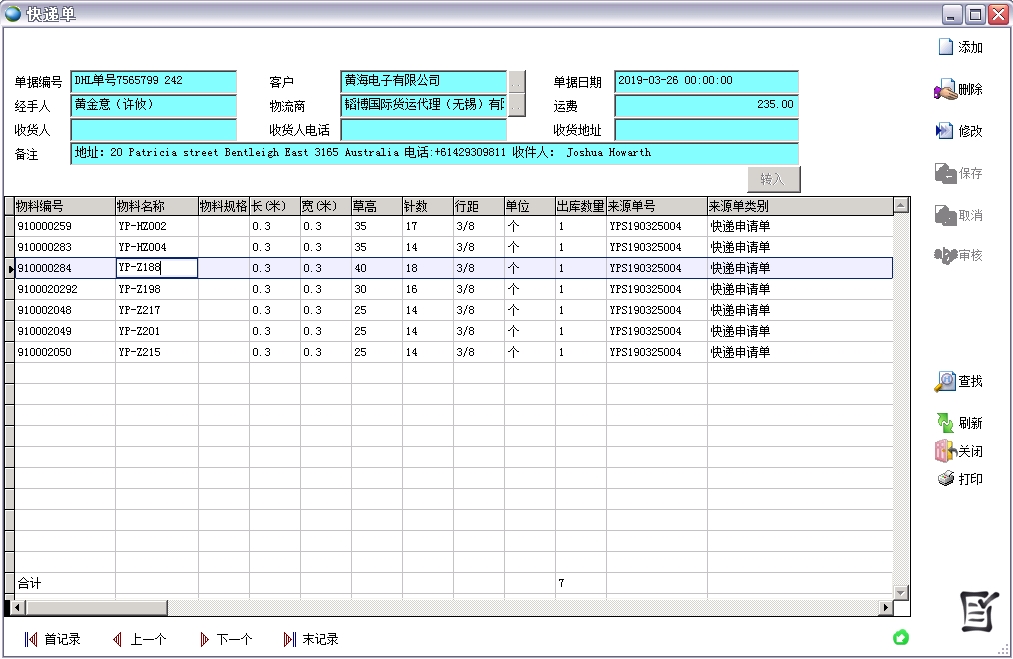This screenshot has height=659, width=1013.
Task: Open the 客户 lookup button
Action: click(516, 81)
